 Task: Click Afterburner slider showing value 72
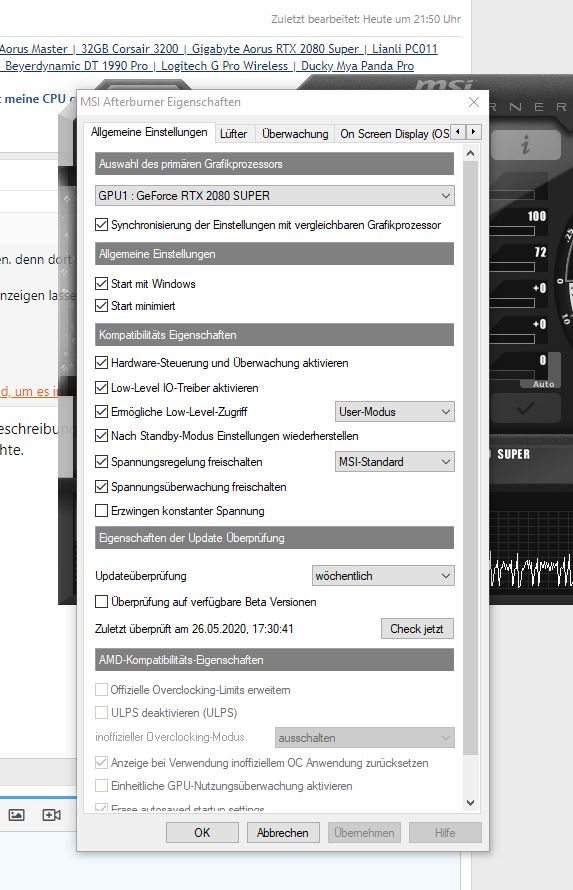(513, 267)
